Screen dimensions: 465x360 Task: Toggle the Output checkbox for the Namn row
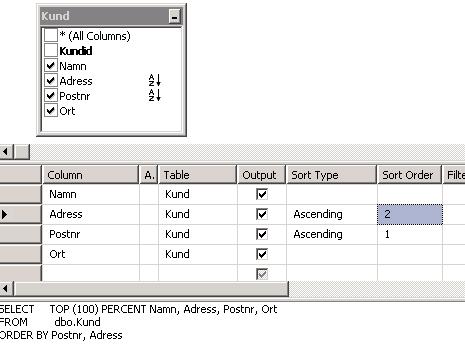pyautogui.click(x=262, y=194)
